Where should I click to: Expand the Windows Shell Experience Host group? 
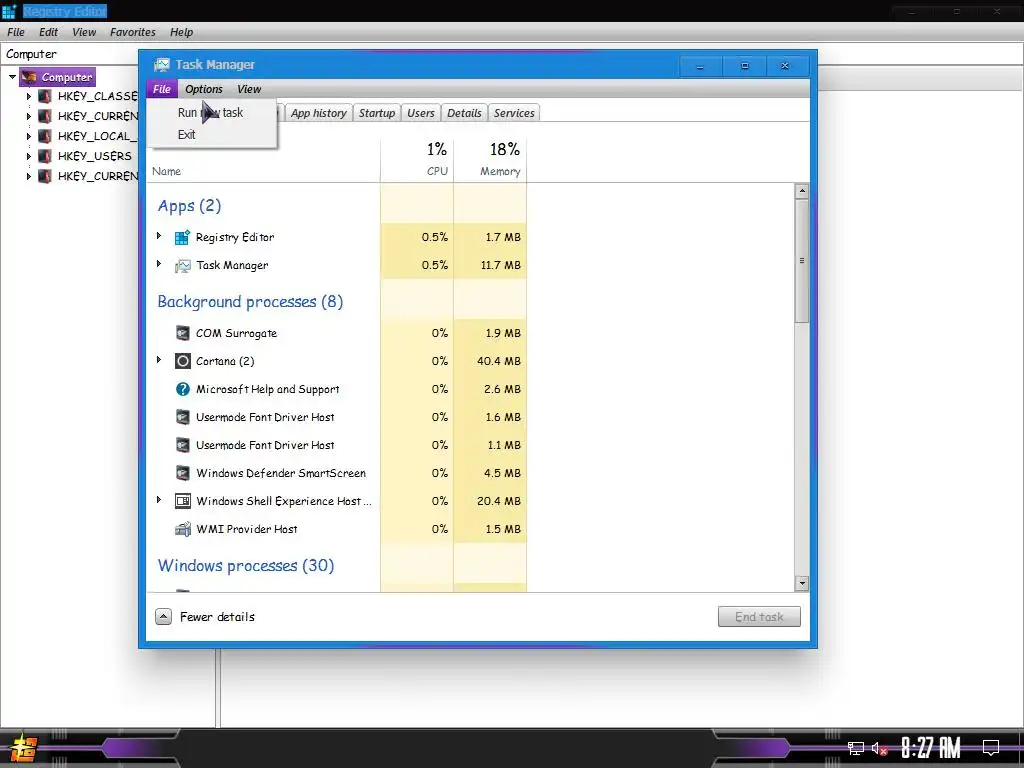coord(159,500)
